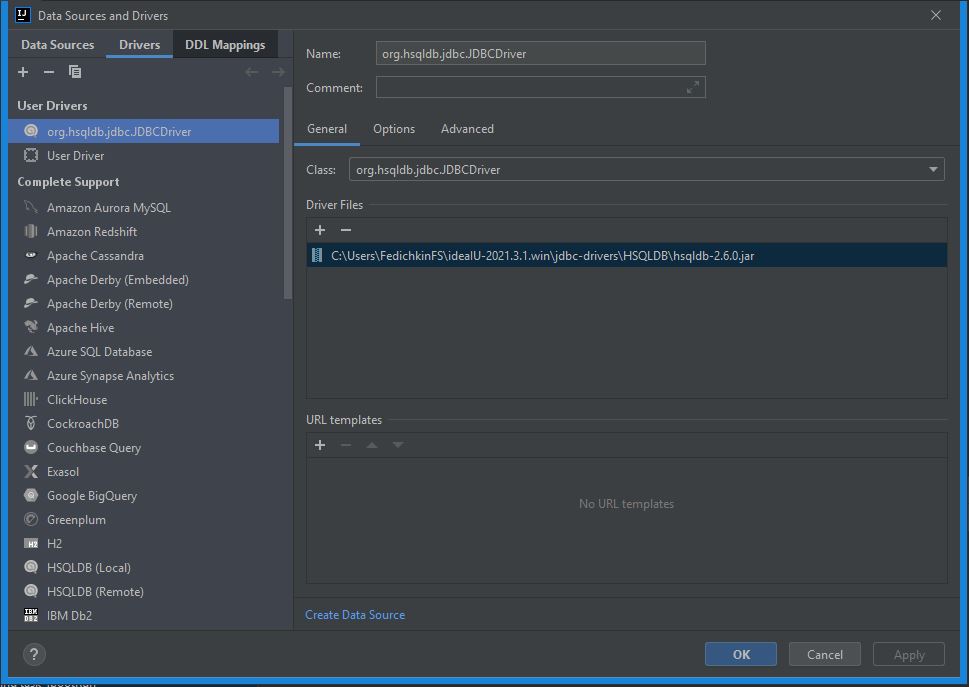Select HSQLDB (Local) driver
This screenshot has height=687, width=969.
[x=144, y=567]
